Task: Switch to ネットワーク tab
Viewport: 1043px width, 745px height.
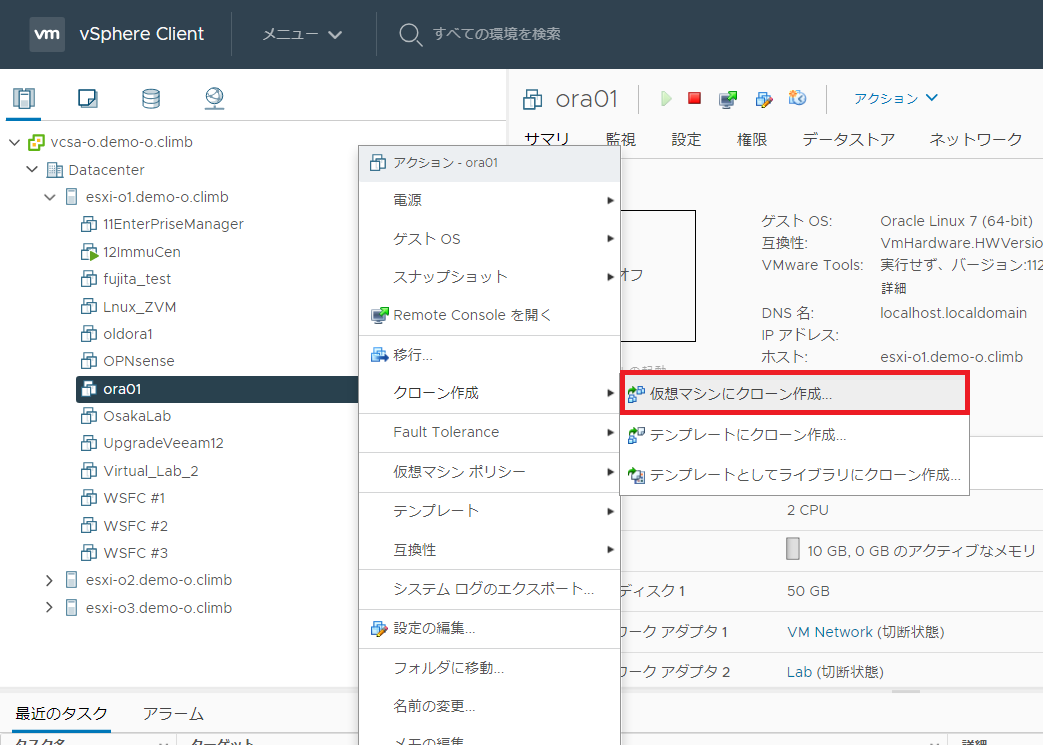Action: (x=976, y=140)
